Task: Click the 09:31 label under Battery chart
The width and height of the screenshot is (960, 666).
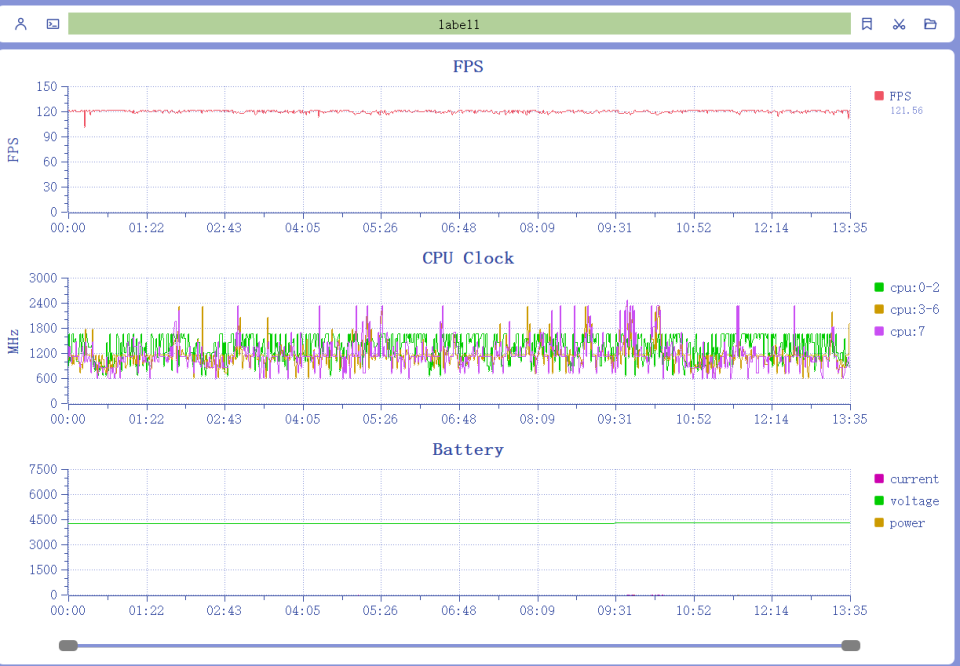Action: [x=615, y=610]
